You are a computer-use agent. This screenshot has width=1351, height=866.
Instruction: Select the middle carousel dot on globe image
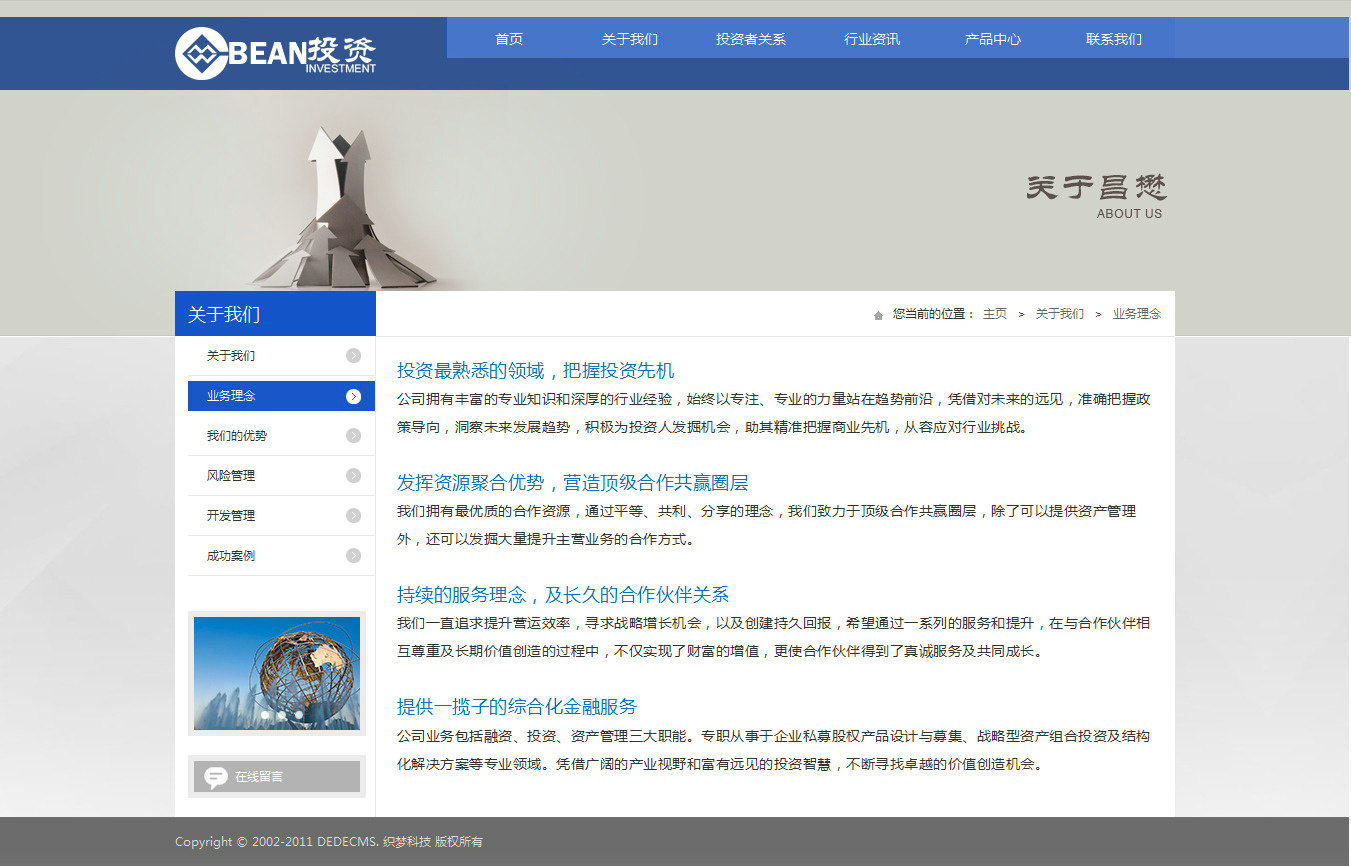coord(282,715)
